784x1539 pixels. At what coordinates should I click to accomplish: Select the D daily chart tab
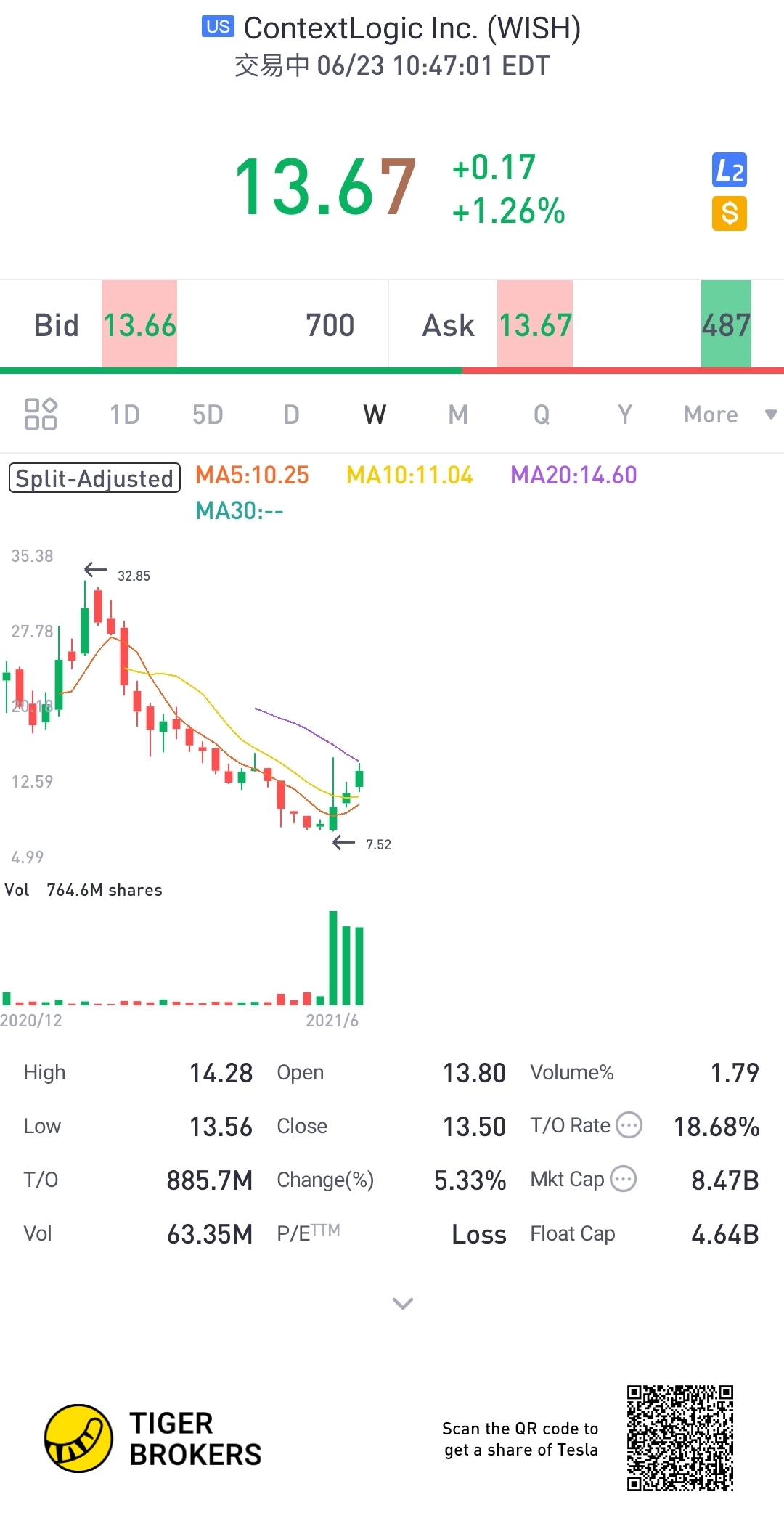click(291, 415)
